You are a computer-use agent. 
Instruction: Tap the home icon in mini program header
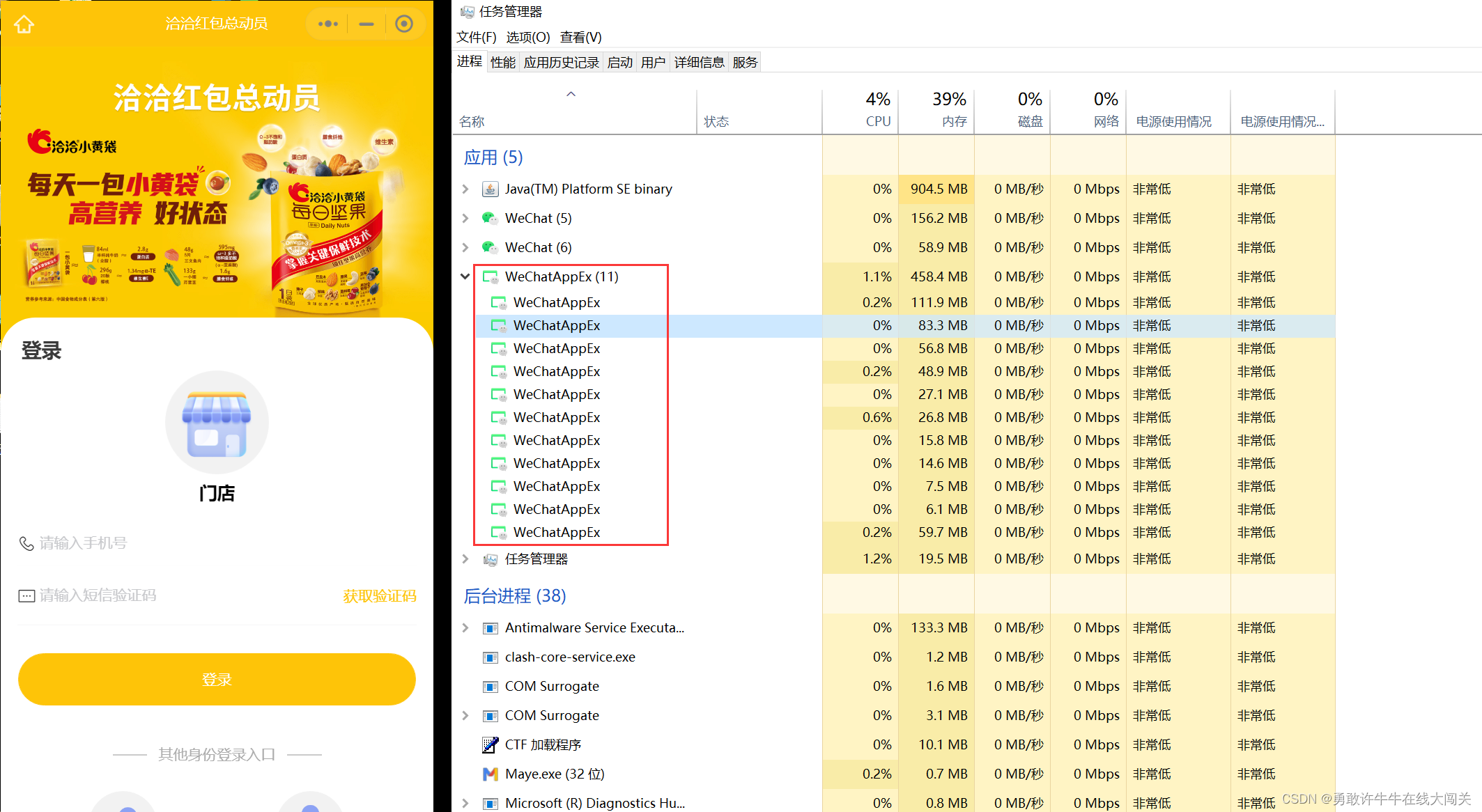coord(24,24)
